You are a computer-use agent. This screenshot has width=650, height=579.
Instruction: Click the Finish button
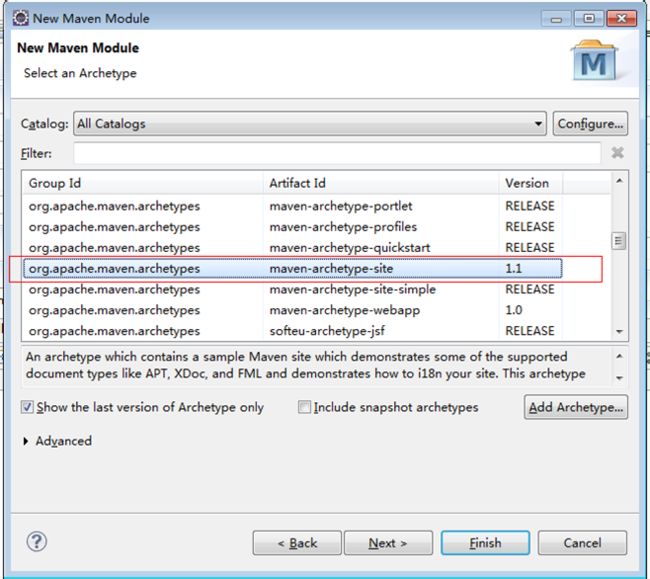click(485, 543)
